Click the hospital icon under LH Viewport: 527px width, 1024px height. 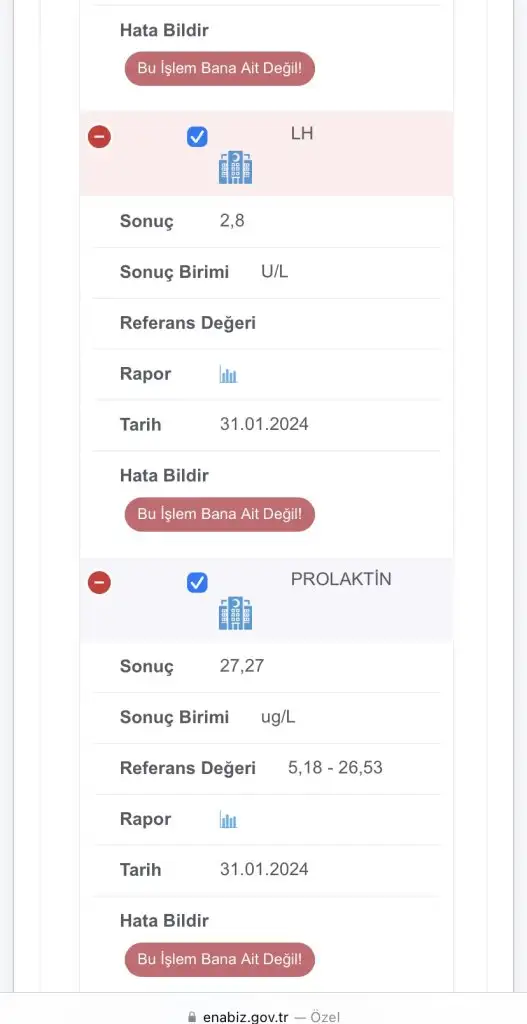[235, 167]
